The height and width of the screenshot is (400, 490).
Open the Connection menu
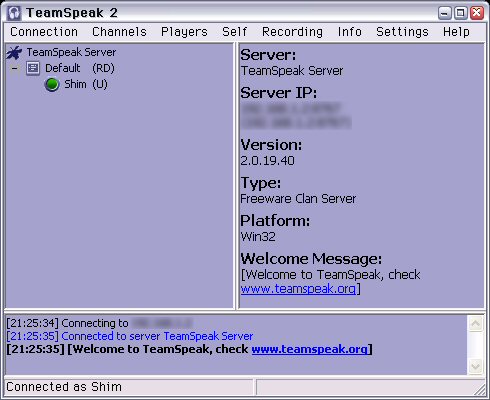coord(44,32)
